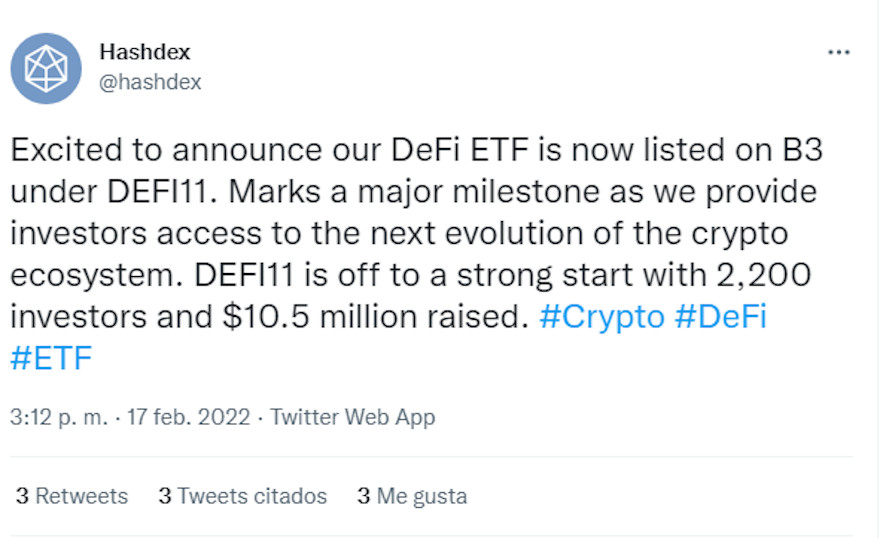Click the #ETF hashtag

(51, 358)
